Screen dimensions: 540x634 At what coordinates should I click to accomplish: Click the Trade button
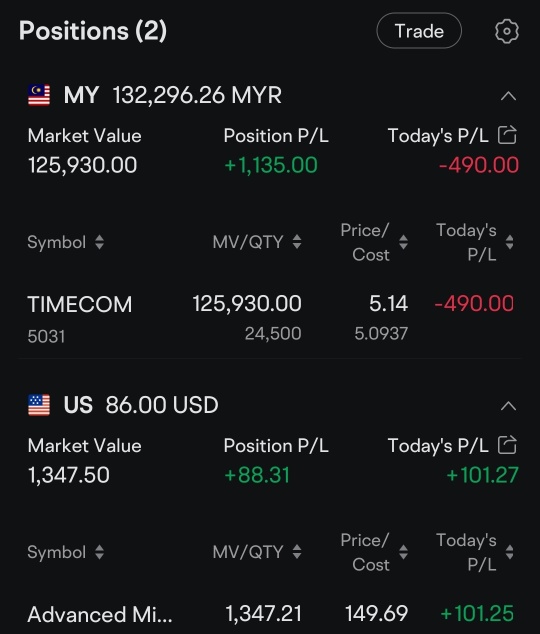pyautogui.click(x=419, y=31)
